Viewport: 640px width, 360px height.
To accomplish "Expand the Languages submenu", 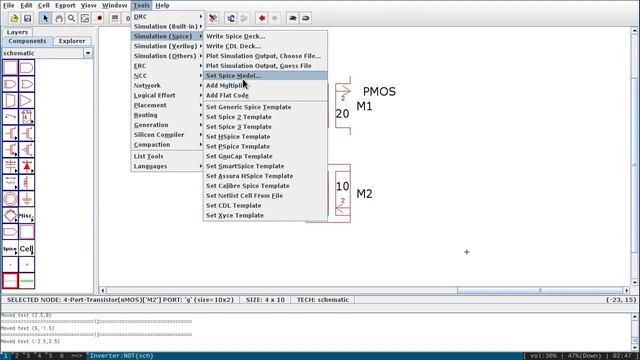I will [x=167, y=166].
